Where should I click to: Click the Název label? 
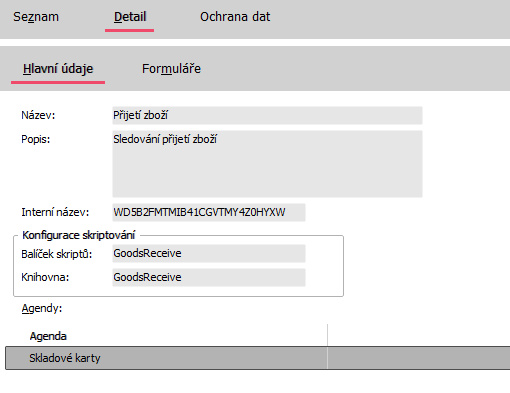pyautogui.click(x=38, y=115)
